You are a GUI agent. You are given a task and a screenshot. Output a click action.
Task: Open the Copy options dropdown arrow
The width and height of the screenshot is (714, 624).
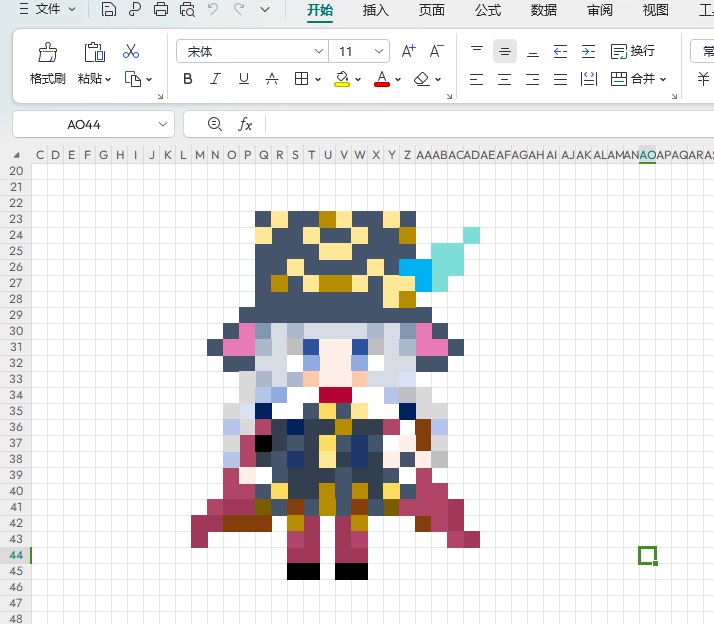(149, 80)
